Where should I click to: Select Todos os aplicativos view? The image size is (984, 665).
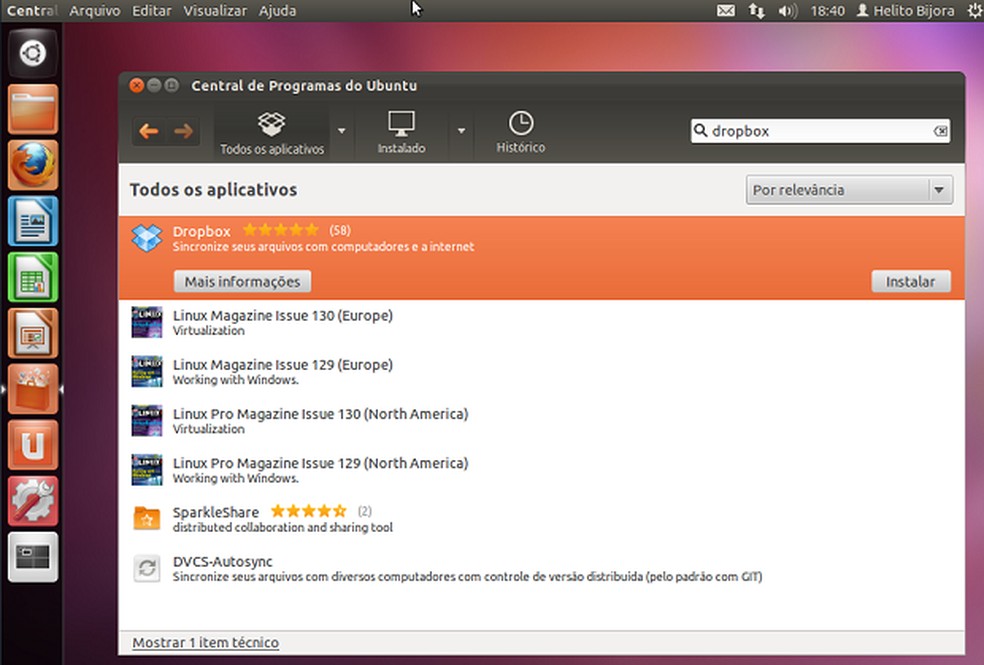[x=272, y=133]
